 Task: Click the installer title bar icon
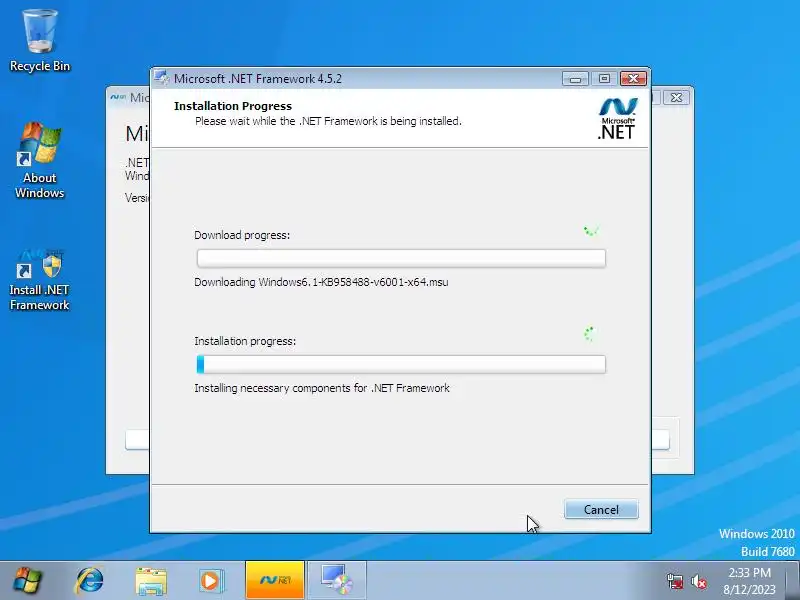(161, 78)
